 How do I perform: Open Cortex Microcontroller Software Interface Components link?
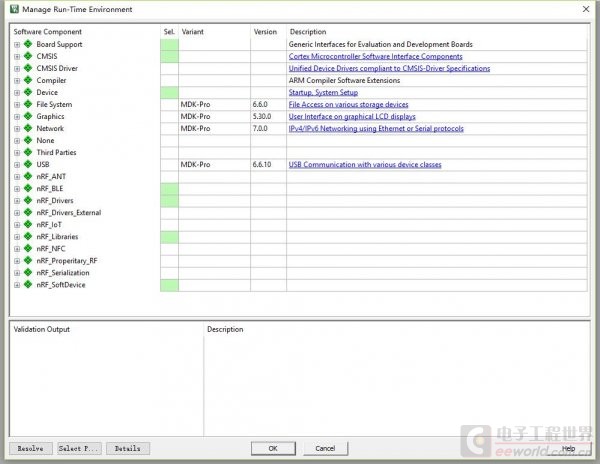[375, 56]
